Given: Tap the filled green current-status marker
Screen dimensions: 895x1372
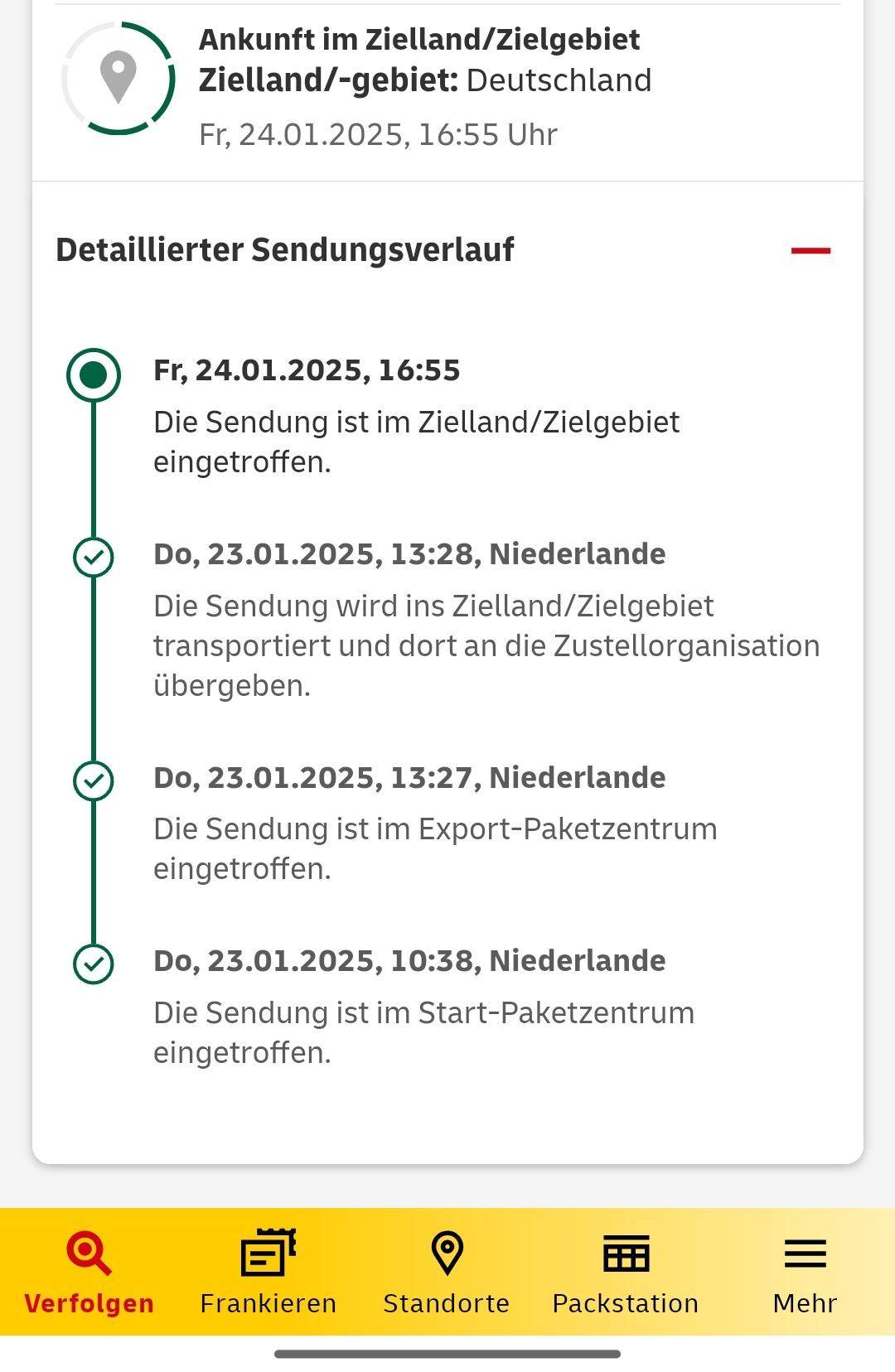Looking at the screenshot, I should click(x=94, y=375).
